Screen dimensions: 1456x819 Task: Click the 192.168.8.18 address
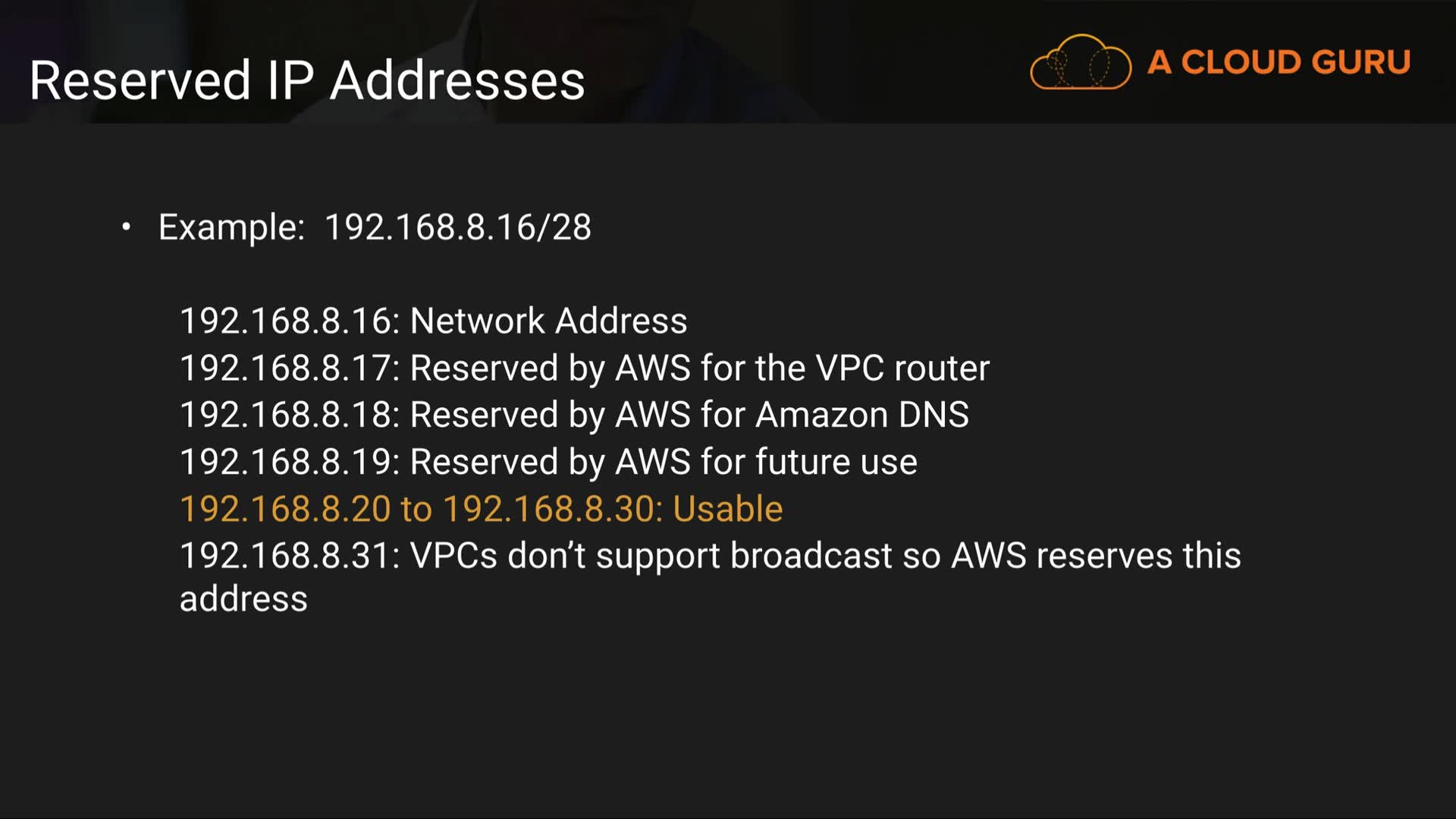pyautogui.click(x=285, y=415)
